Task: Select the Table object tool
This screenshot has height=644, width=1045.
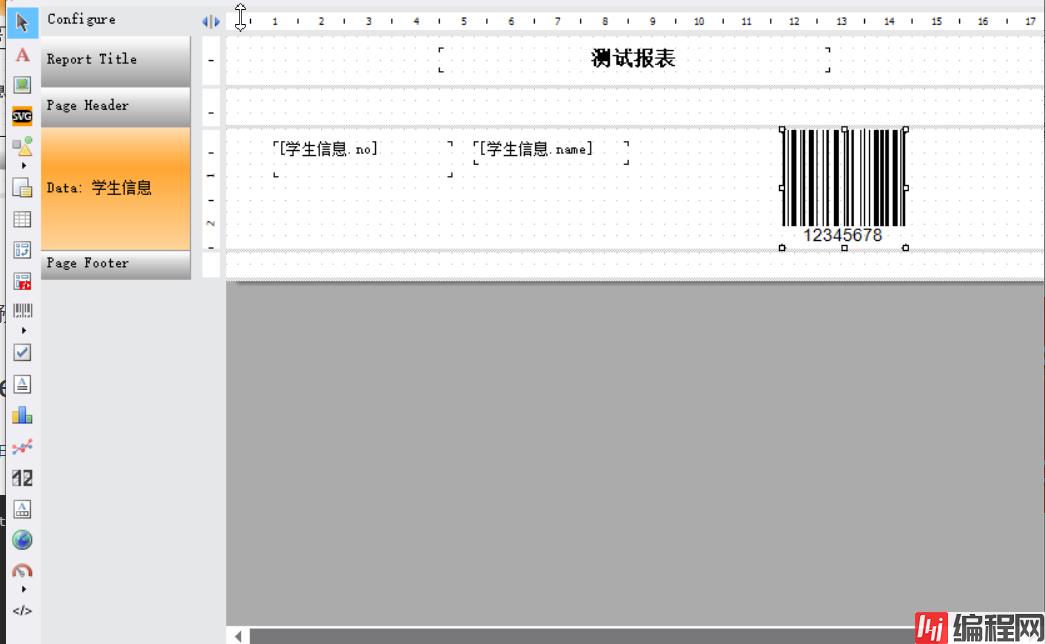Action: (x=22, y=219)
